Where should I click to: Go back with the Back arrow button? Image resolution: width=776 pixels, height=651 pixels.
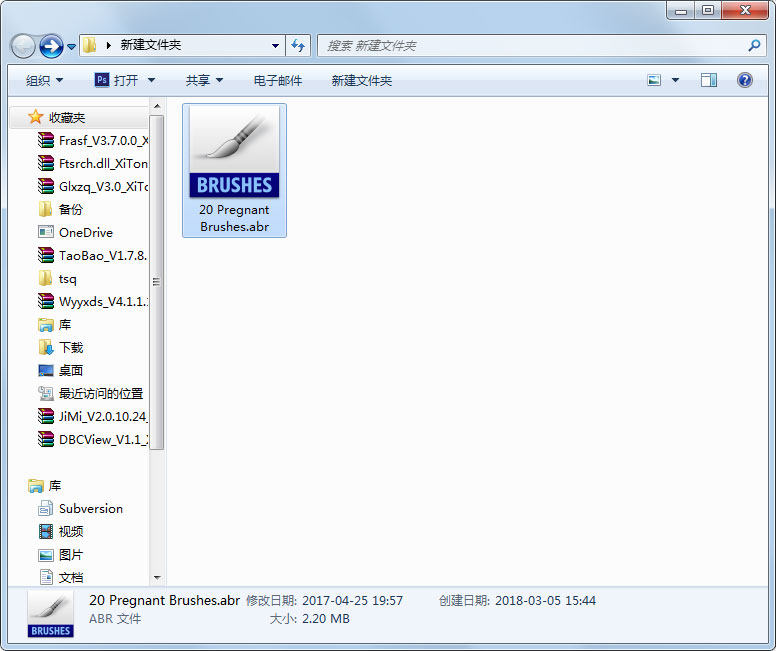(x=23, y=47)
